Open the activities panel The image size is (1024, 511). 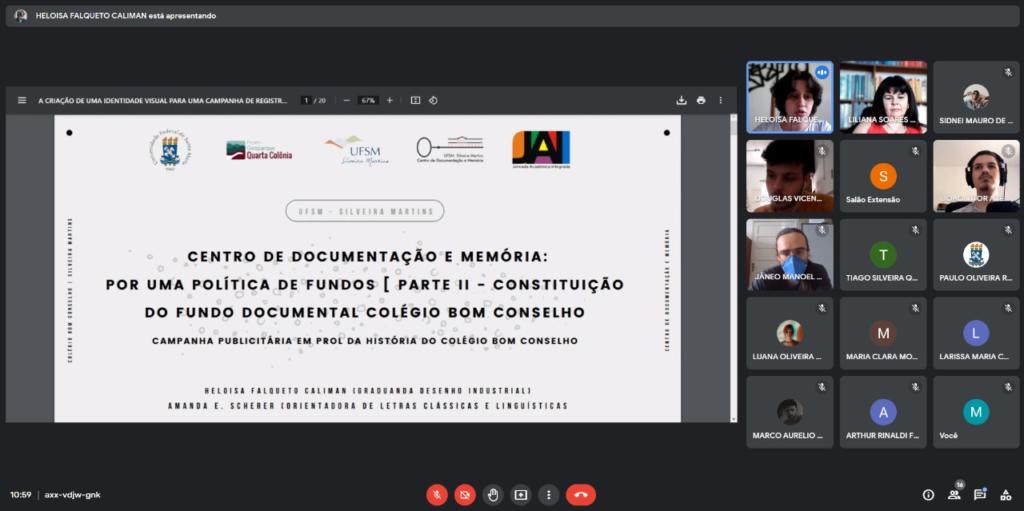(x=1006, y=494)
